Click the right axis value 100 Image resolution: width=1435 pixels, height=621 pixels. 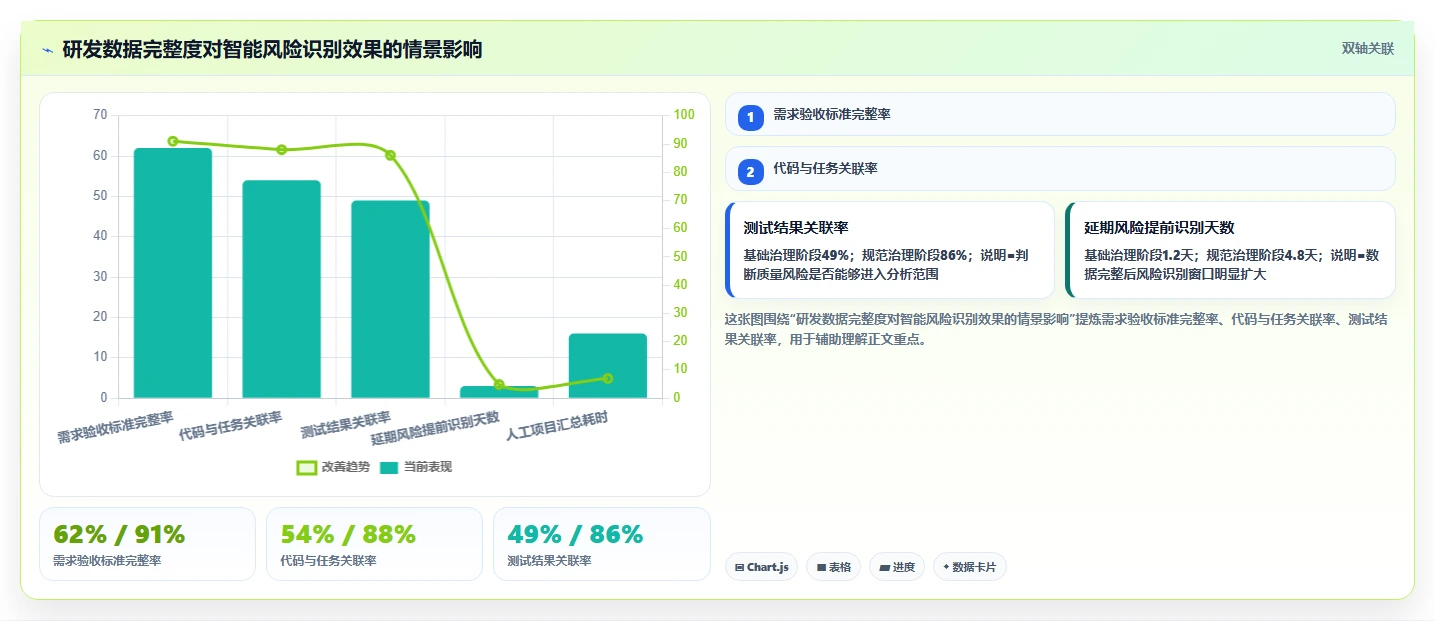click(684, 115)
